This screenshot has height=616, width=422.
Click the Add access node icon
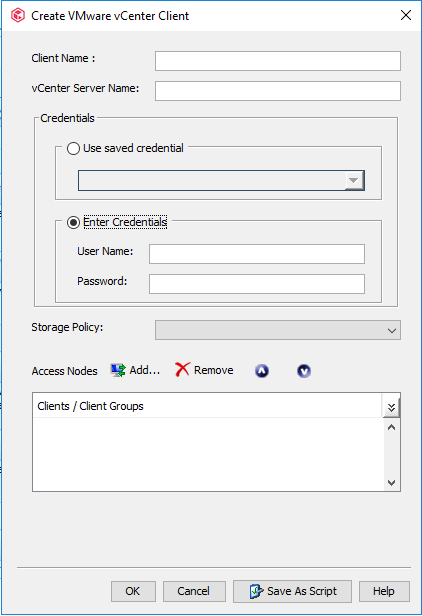click(118, 370)
